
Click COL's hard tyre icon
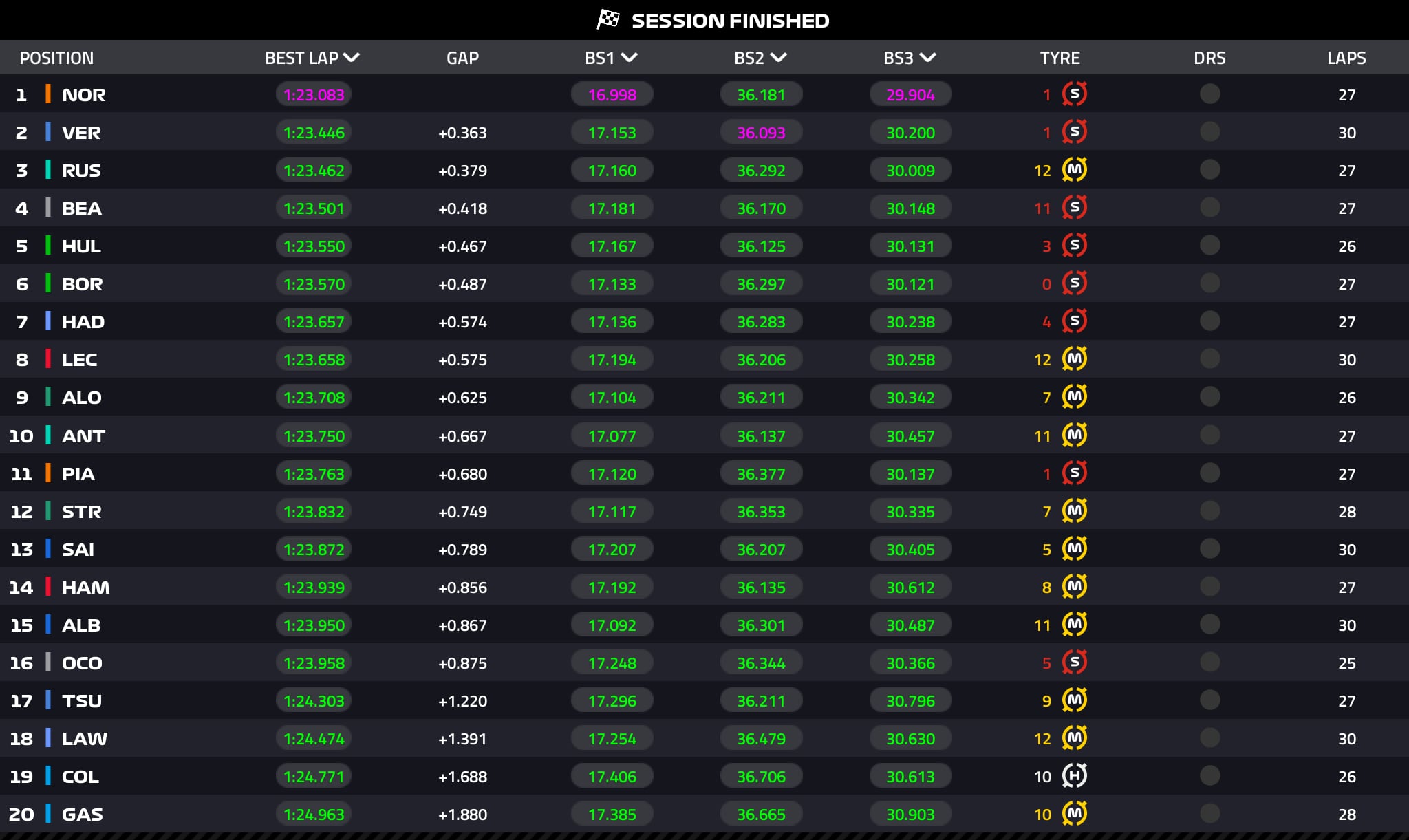click(1074, 775)
